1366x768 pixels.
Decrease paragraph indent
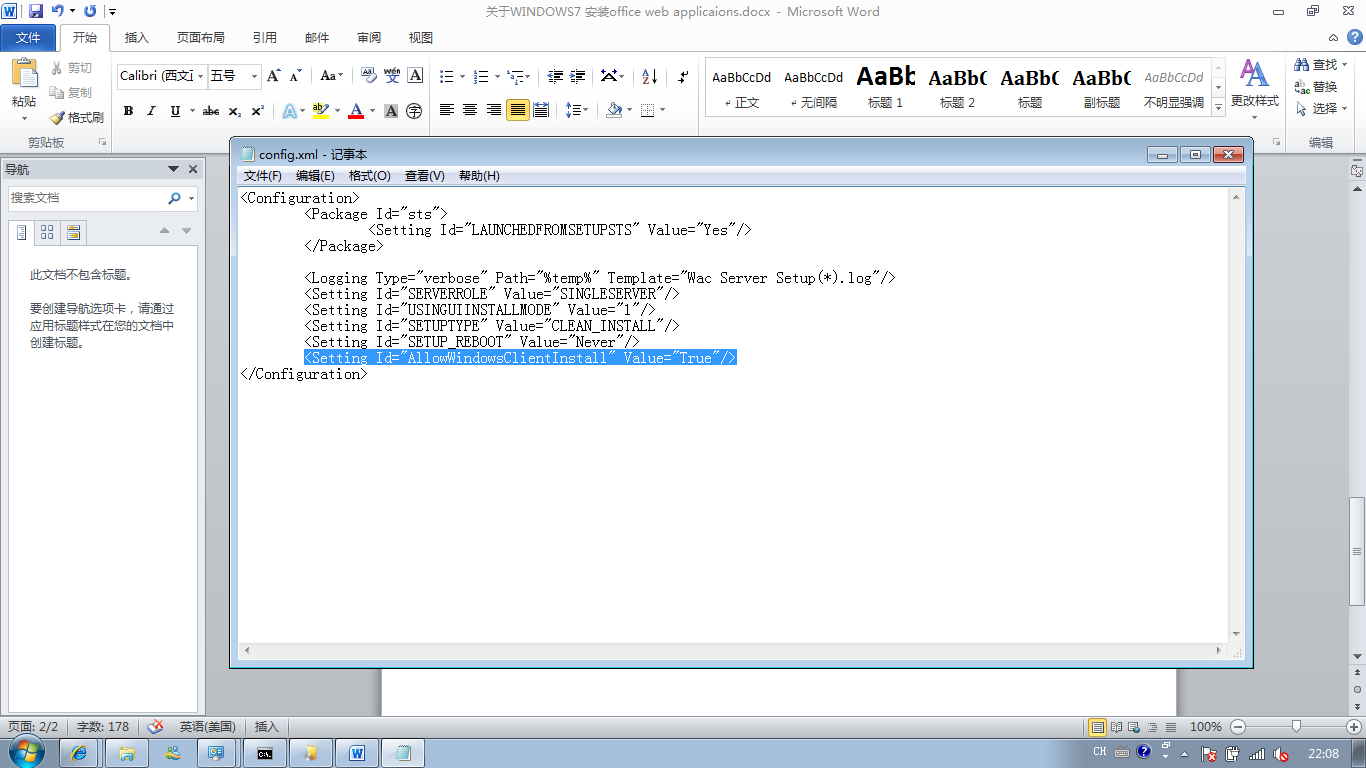pos(555,76)
